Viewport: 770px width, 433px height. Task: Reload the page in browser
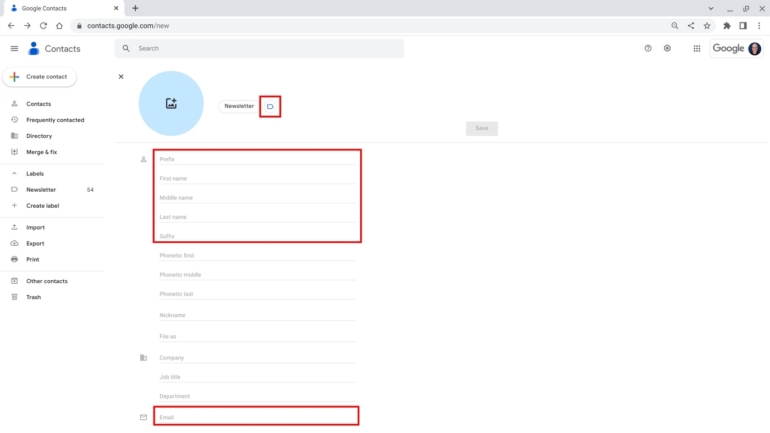(x=43, y=26)
